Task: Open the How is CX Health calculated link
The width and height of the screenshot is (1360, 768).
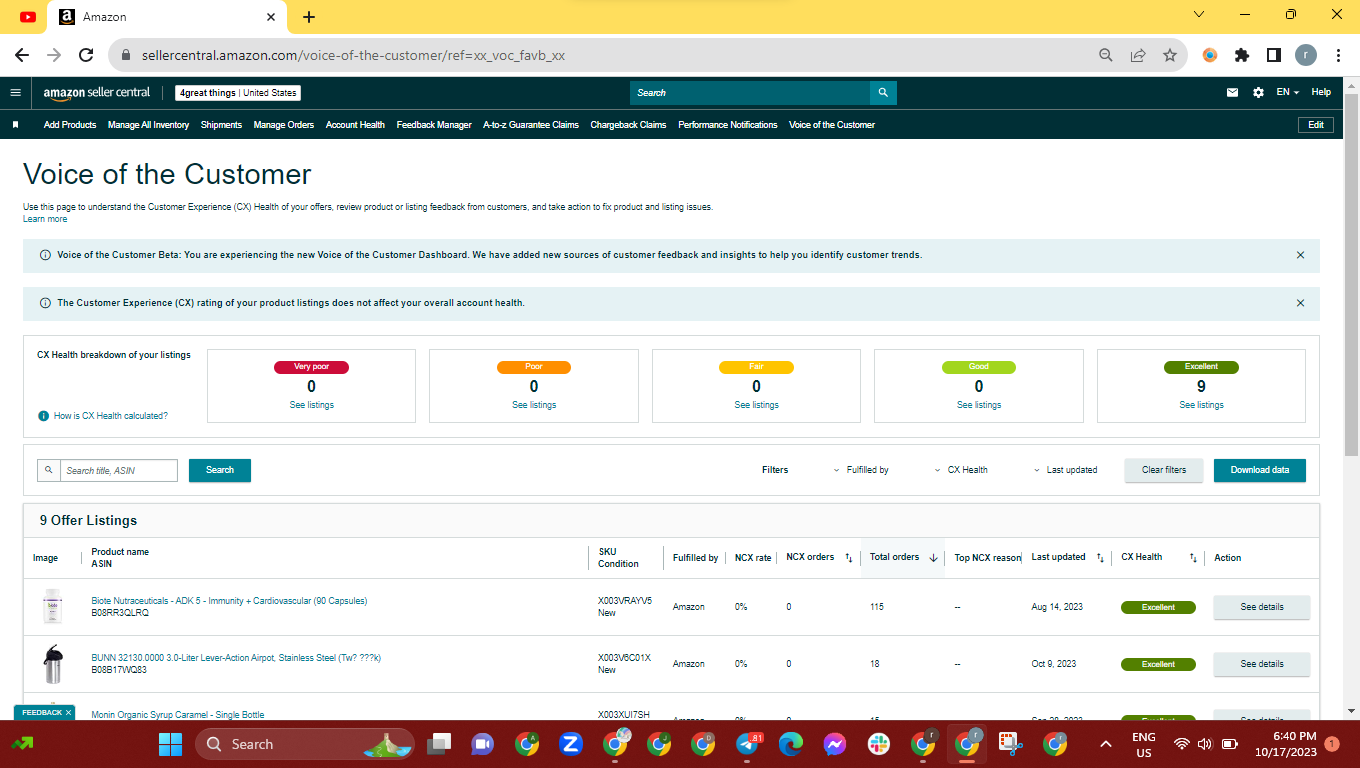Action: coord(111,416)
